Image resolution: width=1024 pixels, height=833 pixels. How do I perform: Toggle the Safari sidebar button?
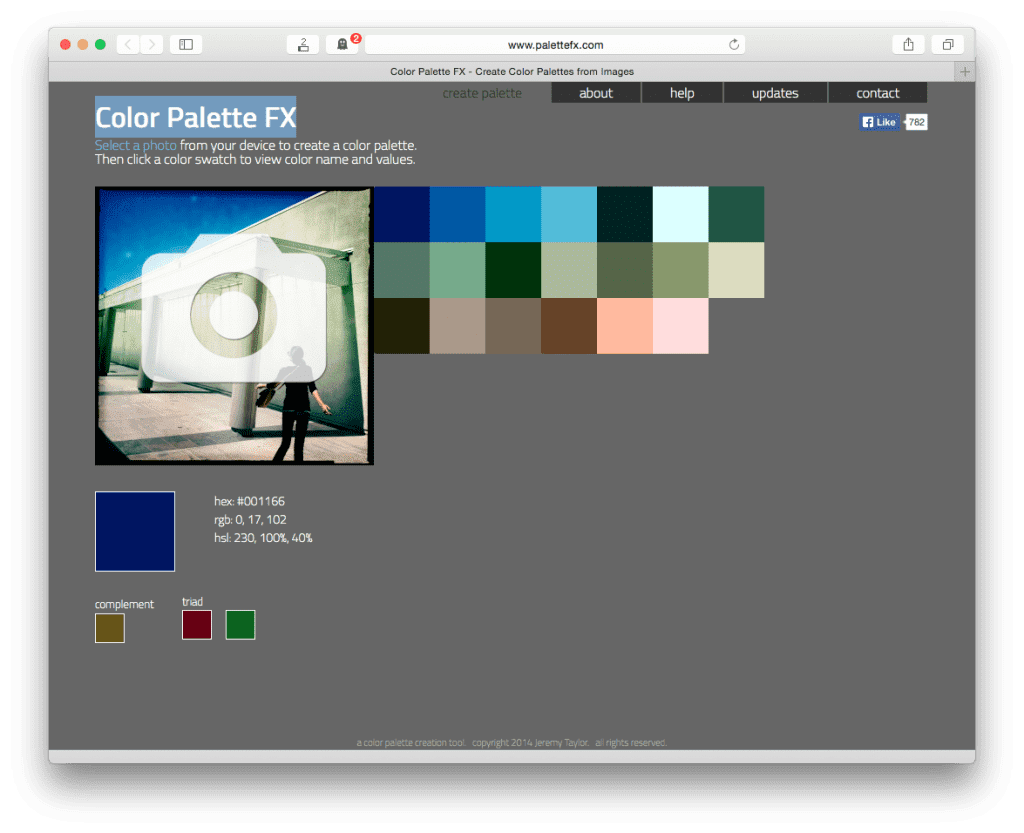[x=186, y=44]
